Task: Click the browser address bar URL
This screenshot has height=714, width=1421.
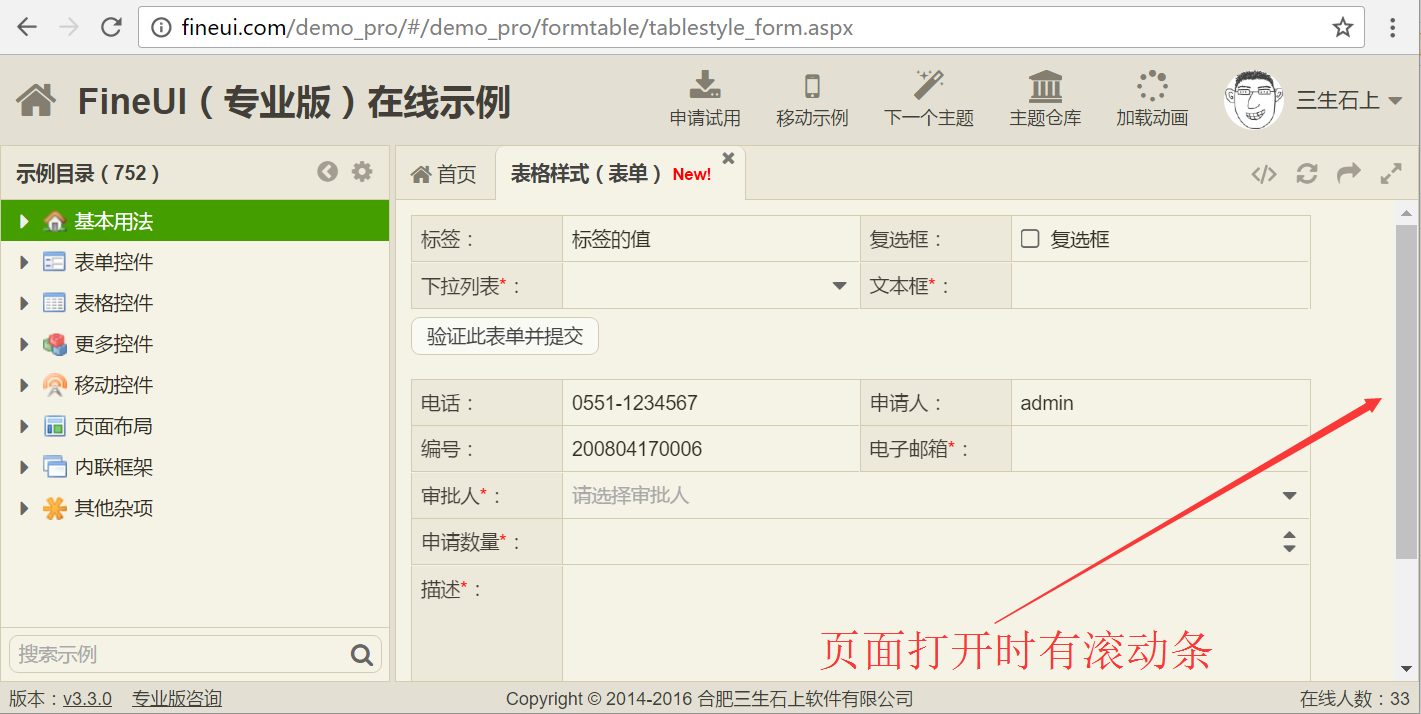Action: point(517,27)
